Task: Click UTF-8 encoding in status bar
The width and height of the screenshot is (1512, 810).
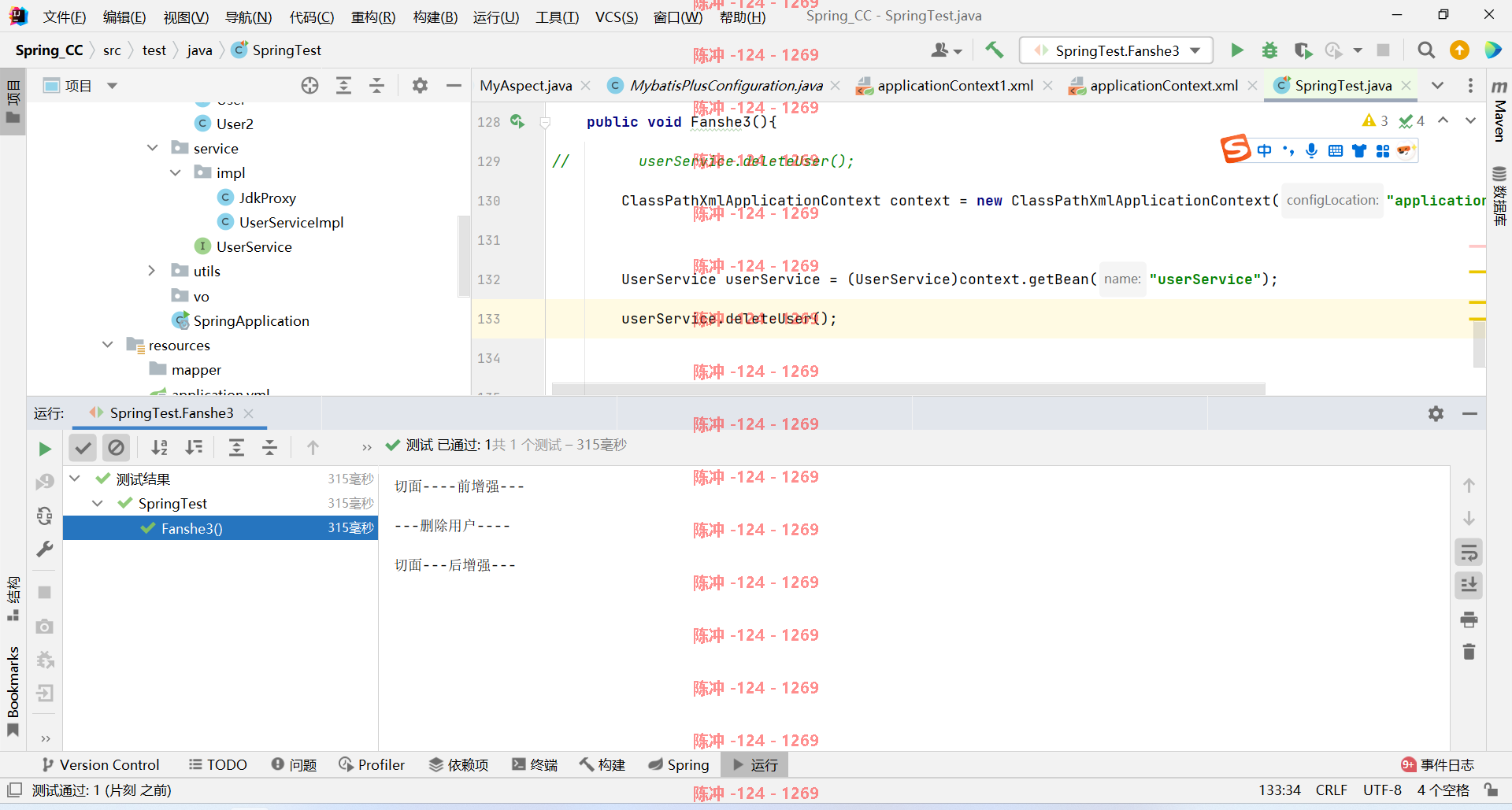Action: 1382,790
